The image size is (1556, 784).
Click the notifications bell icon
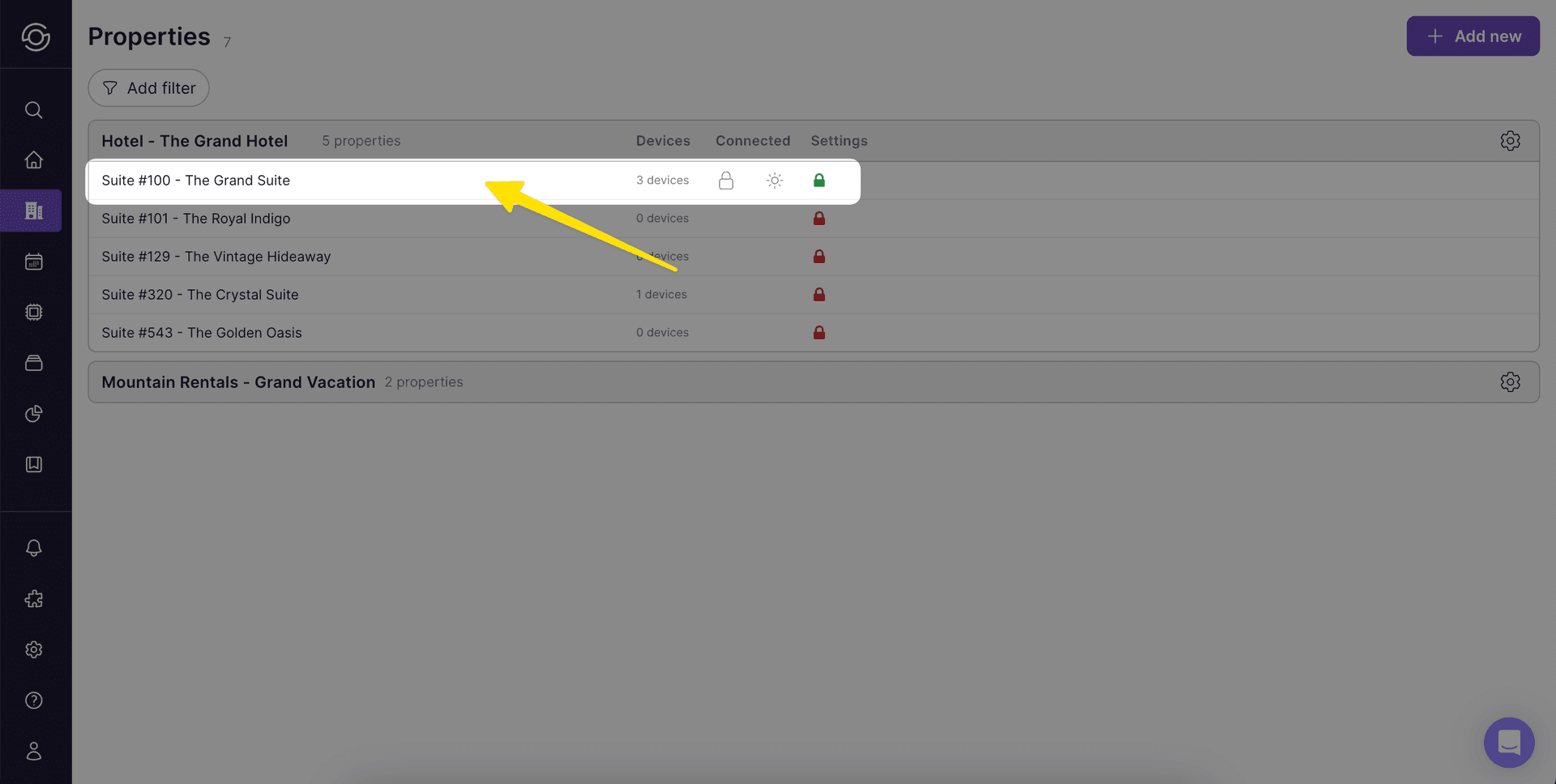pos(33,548)
